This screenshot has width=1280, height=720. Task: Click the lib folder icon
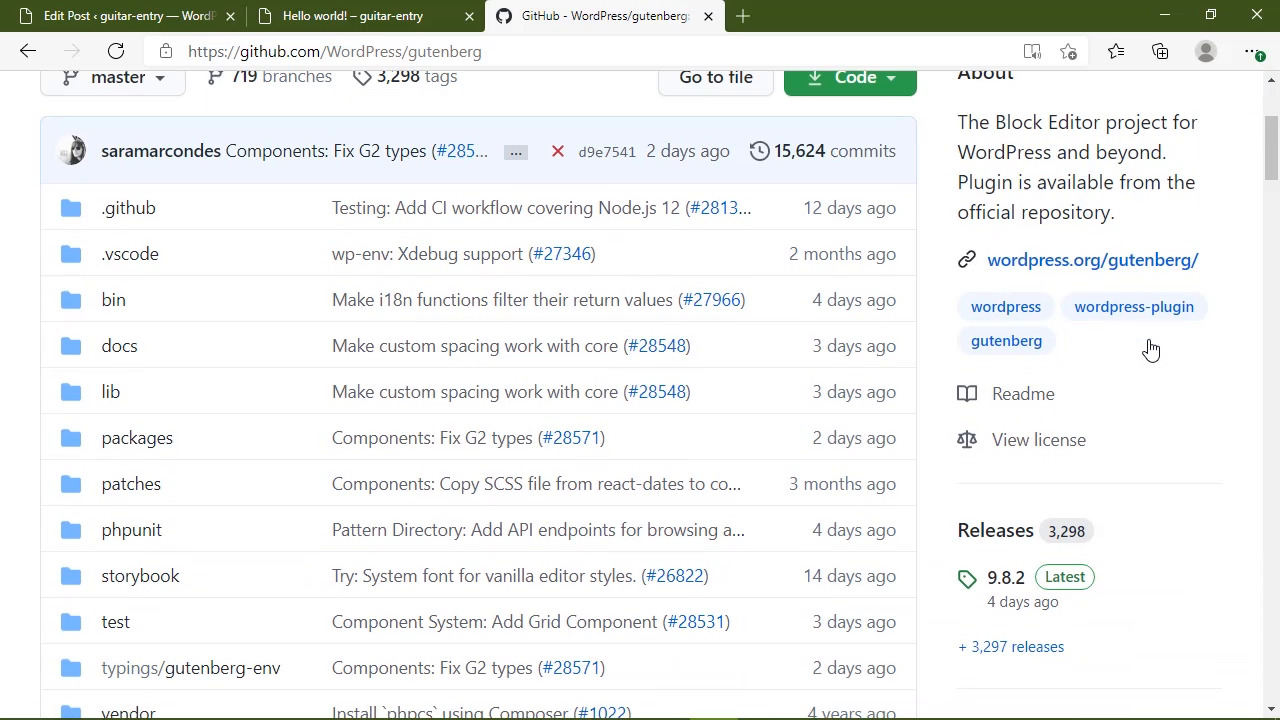pos(70,392)
